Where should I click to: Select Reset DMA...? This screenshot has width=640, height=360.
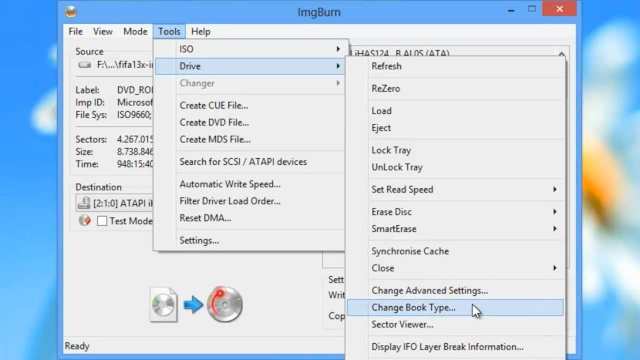[x=205, y=218]
